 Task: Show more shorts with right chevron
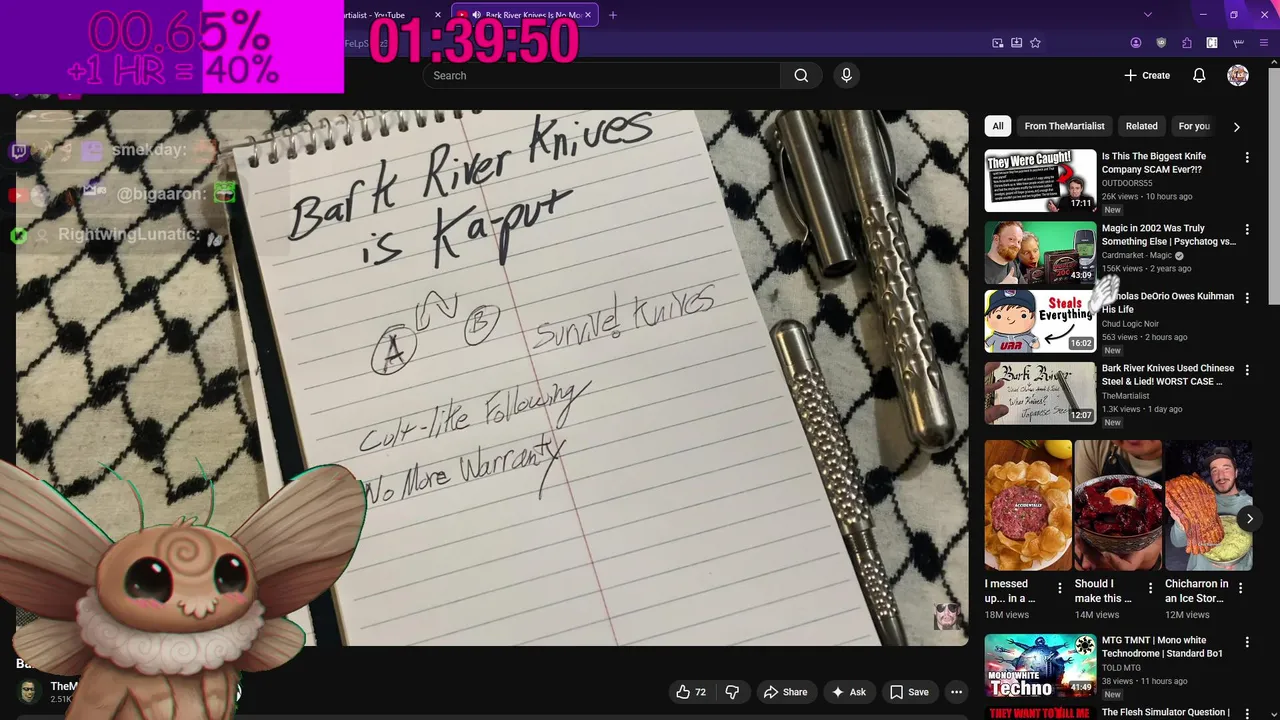point(1249,518)
